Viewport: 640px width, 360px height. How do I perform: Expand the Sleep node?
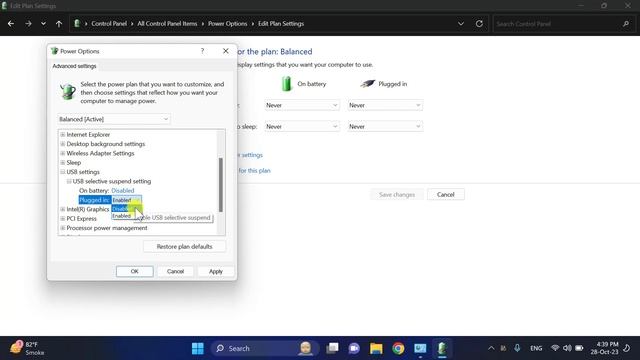pyautogui.click(x=62, y=162)
